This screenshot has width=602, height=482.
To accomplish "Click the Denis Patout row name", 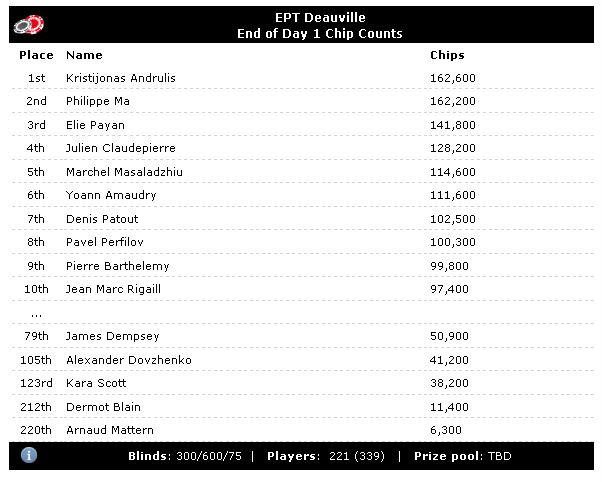I will click(x=102, y=219).
